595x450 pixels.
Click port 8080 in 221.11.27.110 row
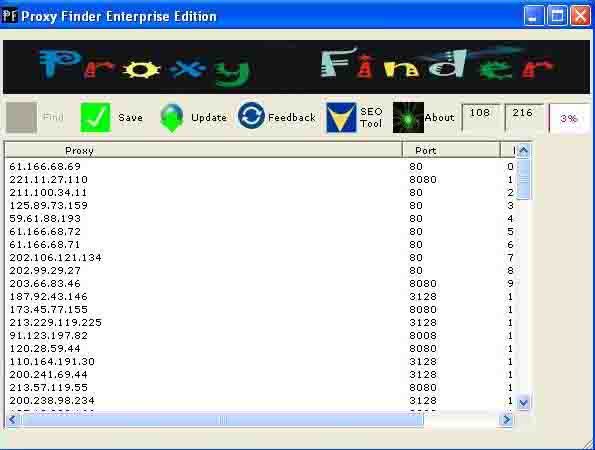(x=423, y=179)
